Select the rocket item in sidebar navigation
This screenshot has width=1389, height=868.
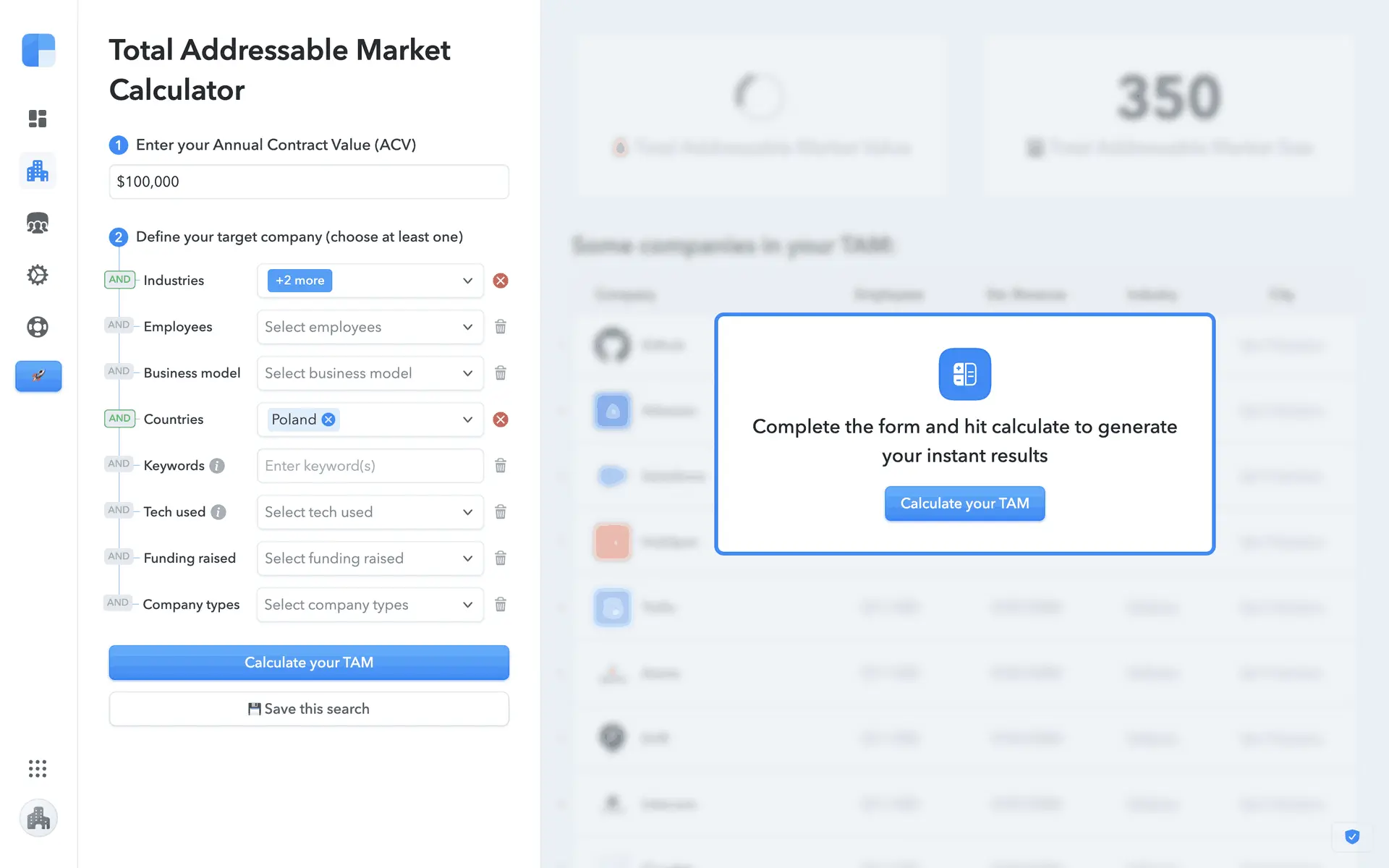(38, 376)
